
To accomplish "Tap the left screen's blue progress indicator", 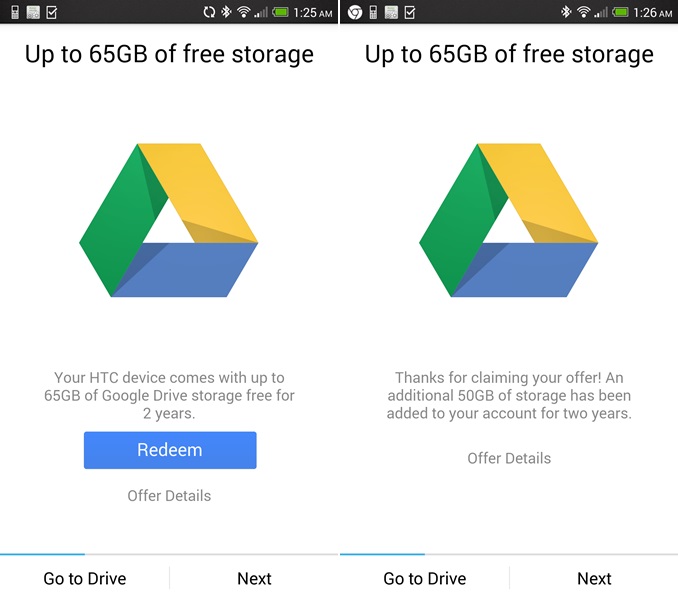I will [x=42, y=554].
